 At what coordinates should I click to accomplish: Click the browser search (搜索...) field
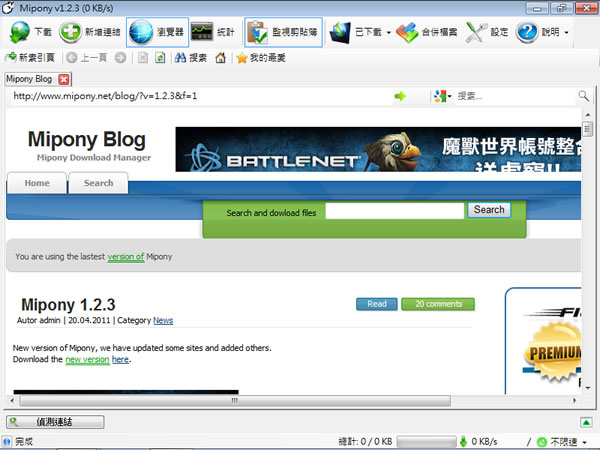pos(515,96)
